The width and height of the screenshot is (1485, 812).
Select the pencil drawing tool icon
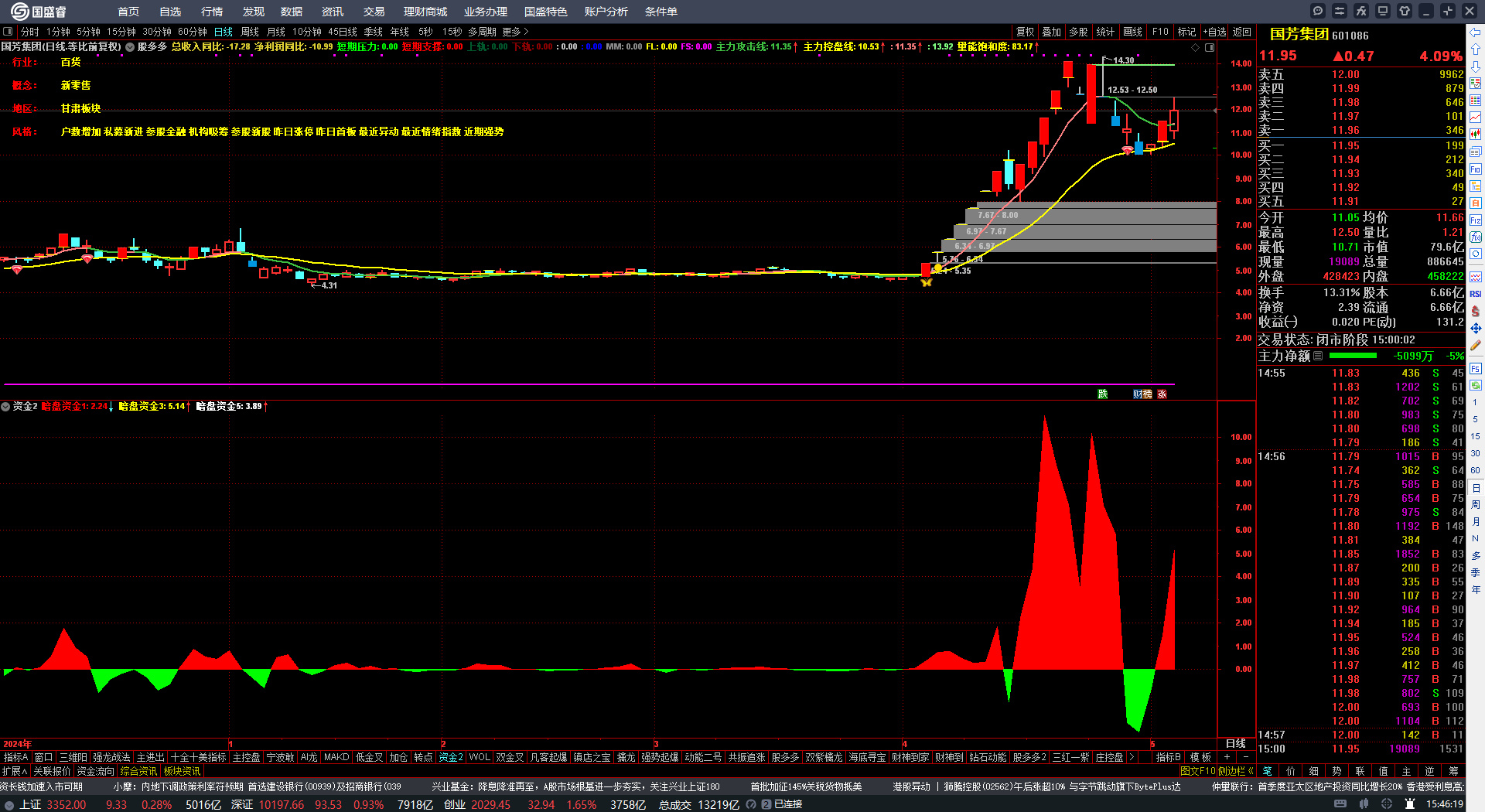(x=1476, y=346)
